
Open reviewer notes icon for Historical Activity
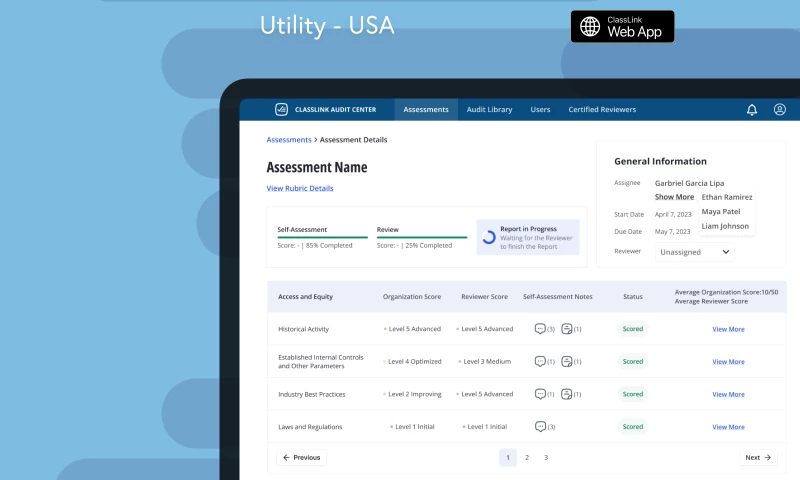pos(567,329)
